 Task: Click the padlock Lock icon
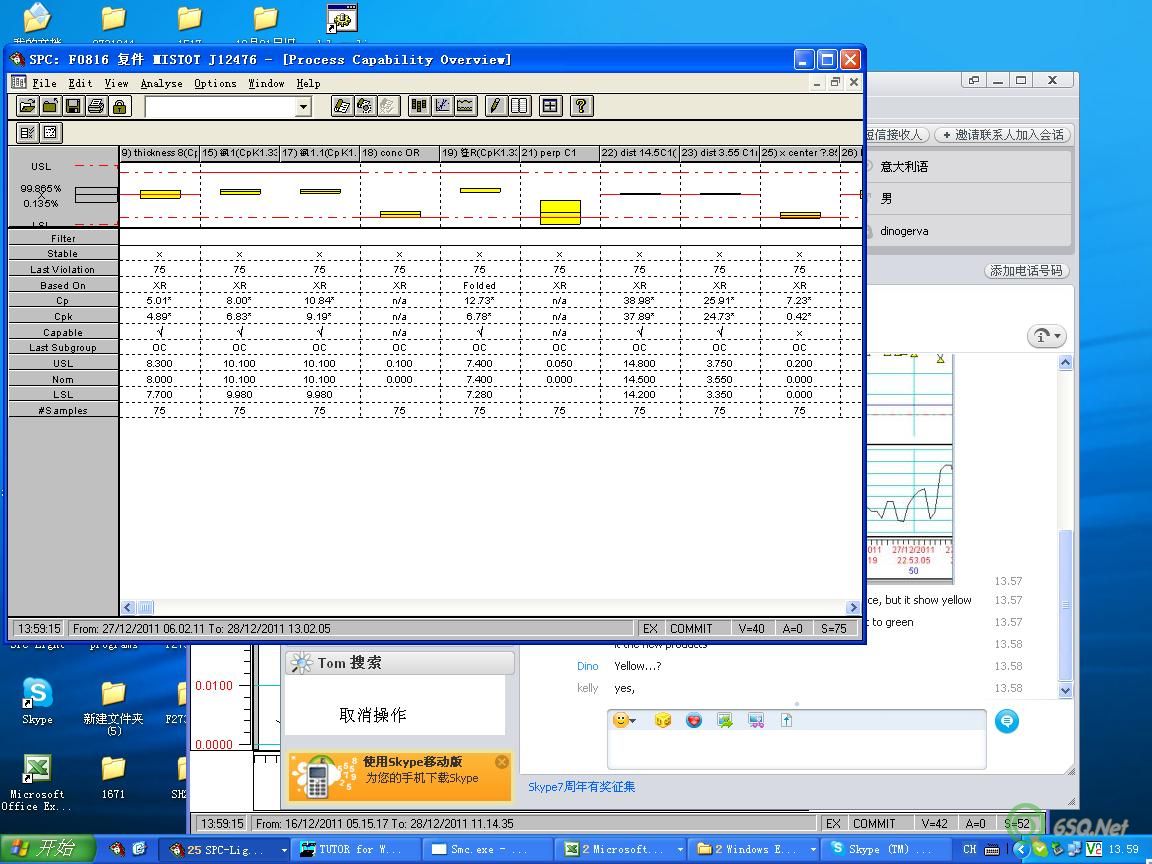click(120, 106)
